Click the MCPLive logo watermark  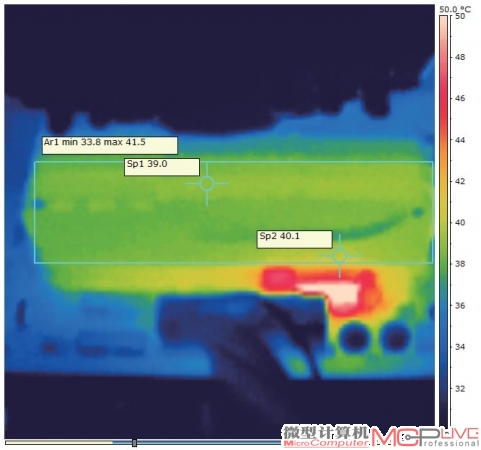pos(425,437)
